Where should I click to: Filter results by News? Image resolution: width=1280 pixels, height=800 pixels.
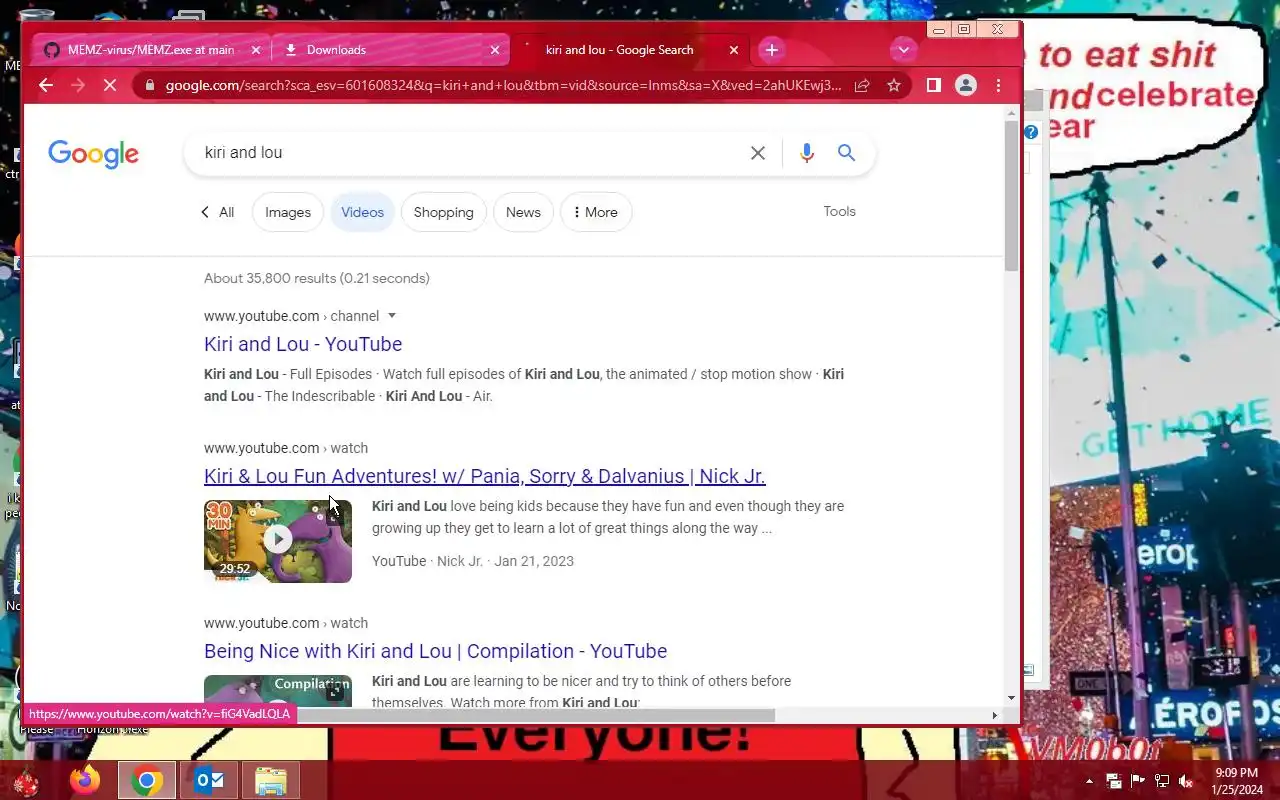pyautogui.click(x=523, y=212)
